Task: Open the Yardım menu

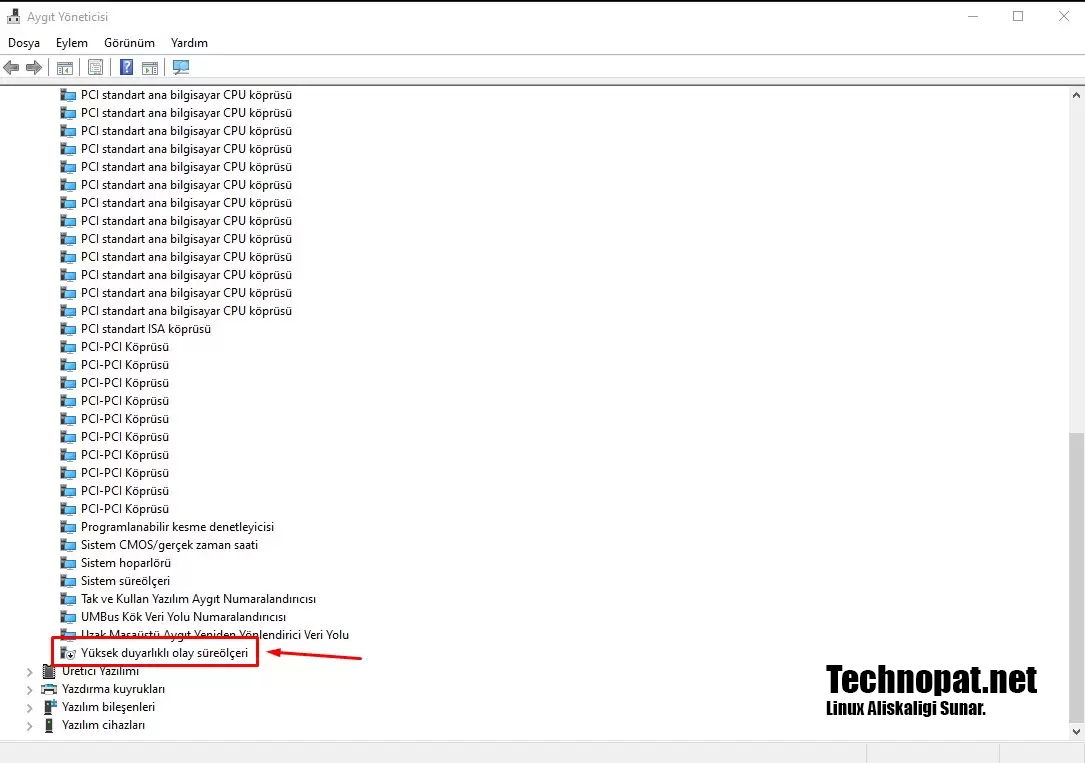Action: [x=189, y=43]
